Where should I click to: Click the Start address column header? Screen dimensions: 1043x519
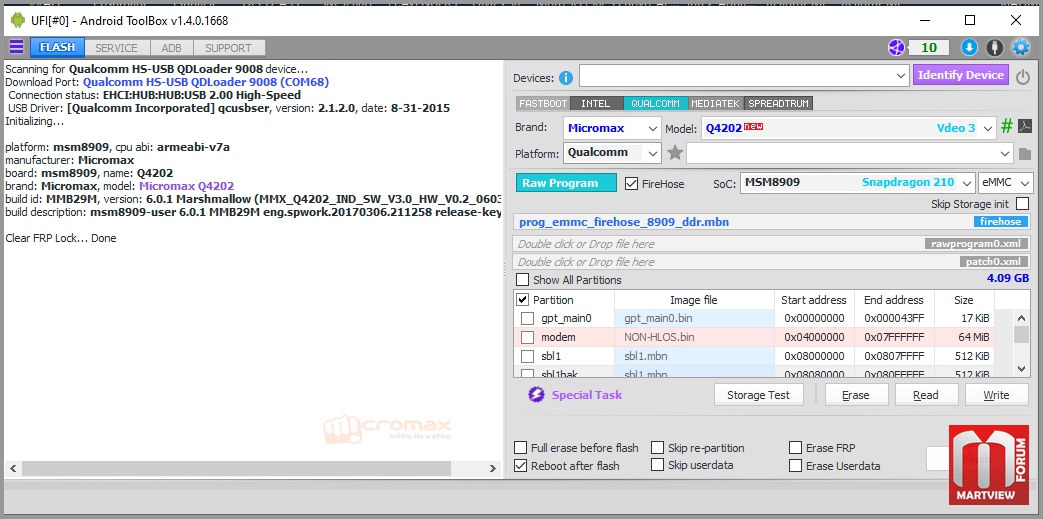[814, 300]
